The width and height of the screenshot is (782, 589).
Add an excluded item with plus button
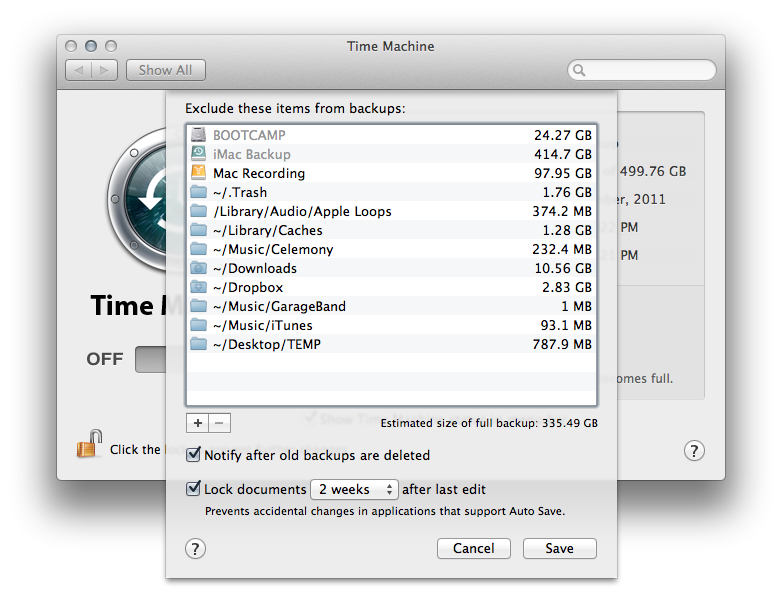tap(197, 423)
